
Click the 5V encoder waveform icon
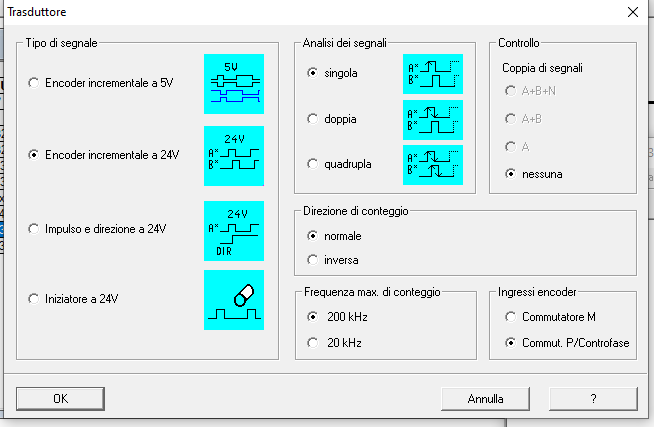pos(234,84)
